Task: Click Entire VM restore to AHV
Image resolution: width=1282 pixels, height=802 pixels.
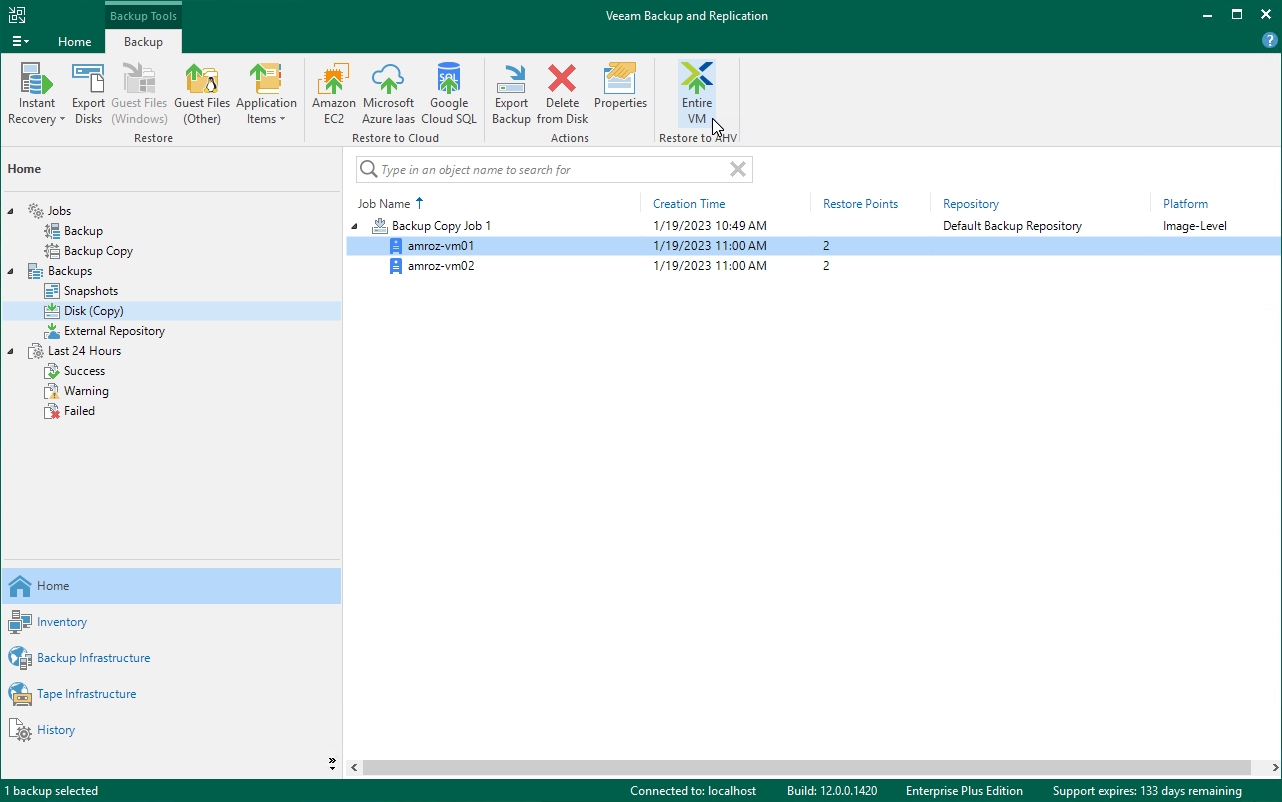Action: click(697, 94)
